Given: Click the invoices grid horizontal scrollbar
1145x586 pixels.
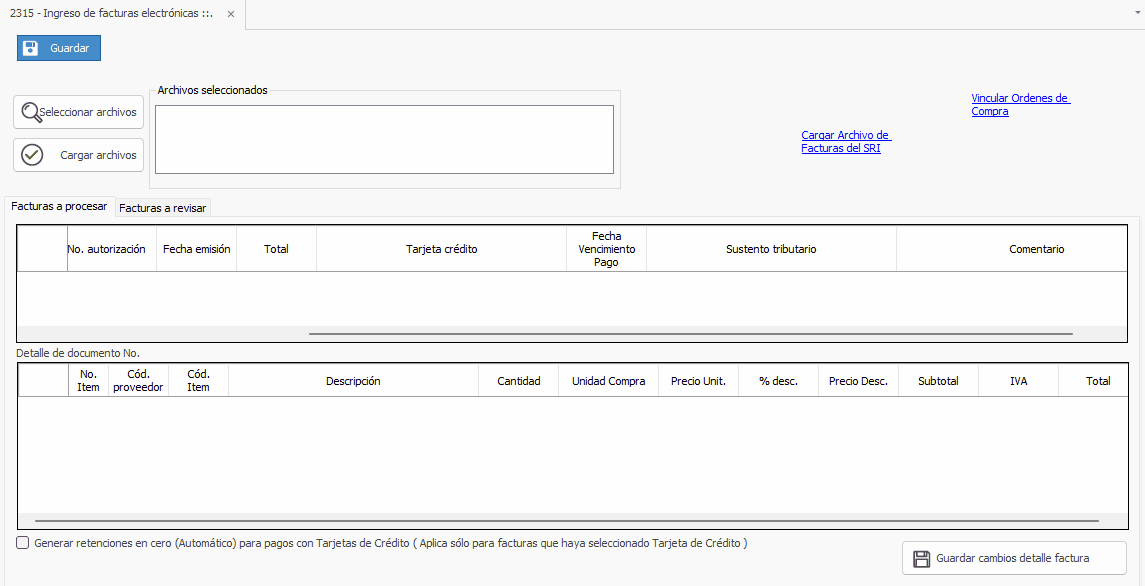Looking at the screenshot, I should point(690,334).
